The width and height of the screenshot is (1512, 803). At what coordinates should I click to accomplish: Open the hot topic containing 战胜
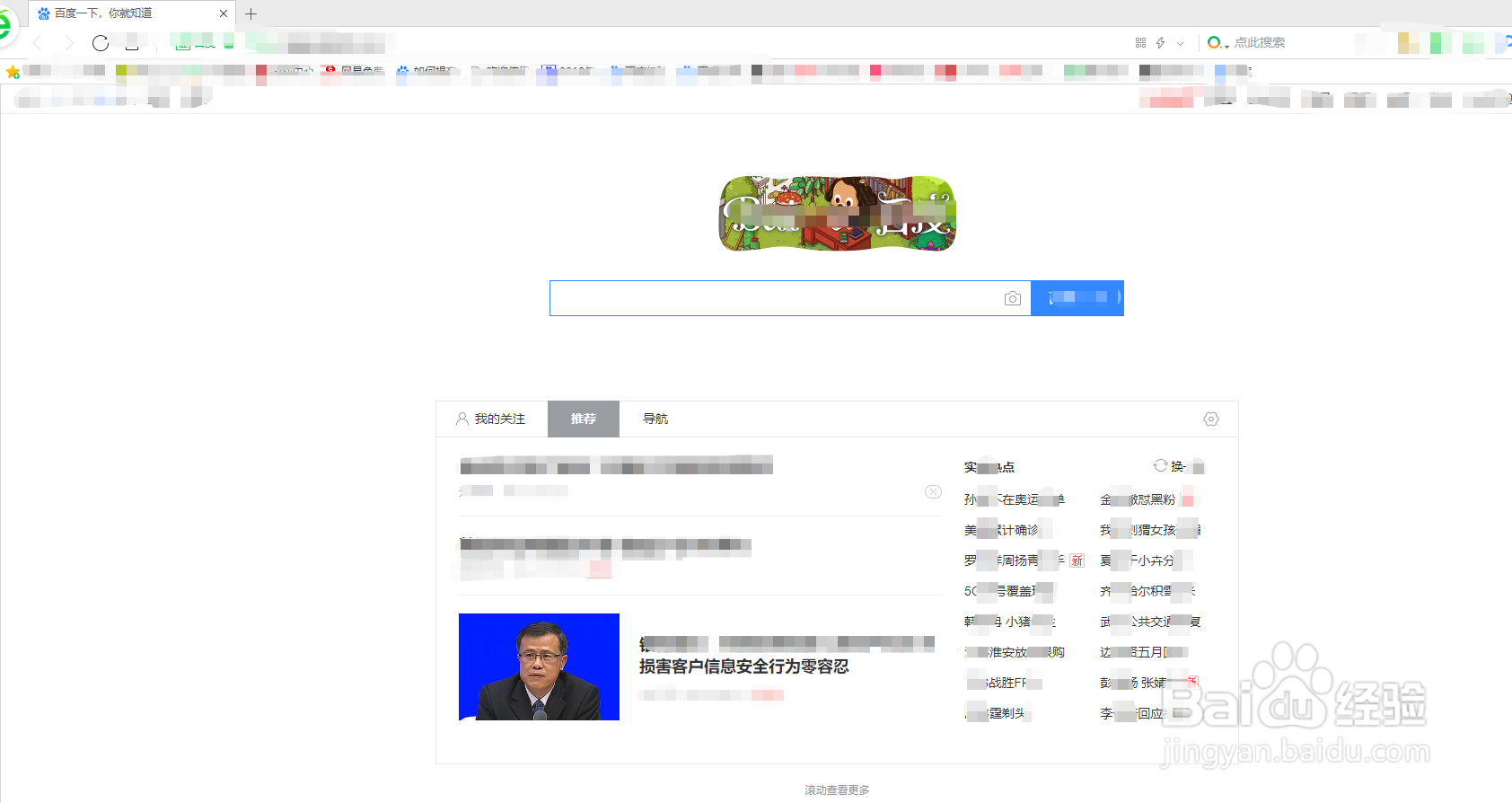pyautogui.click(x=1004, y=683)
